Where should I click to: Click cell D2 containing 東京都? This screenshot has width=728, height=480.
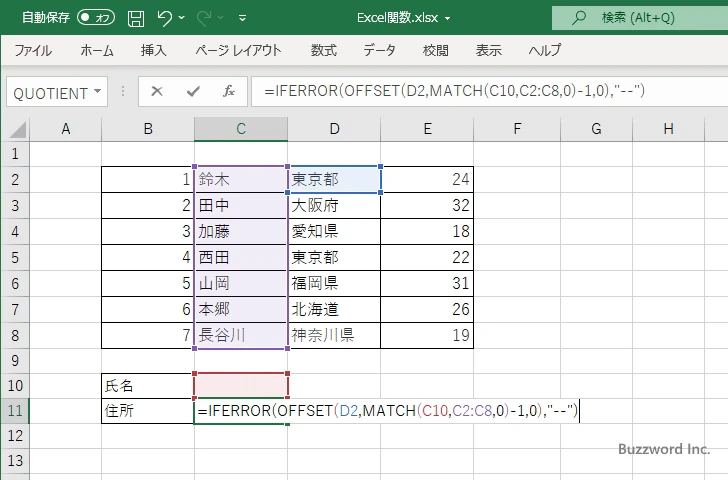[x=334, y=179]
